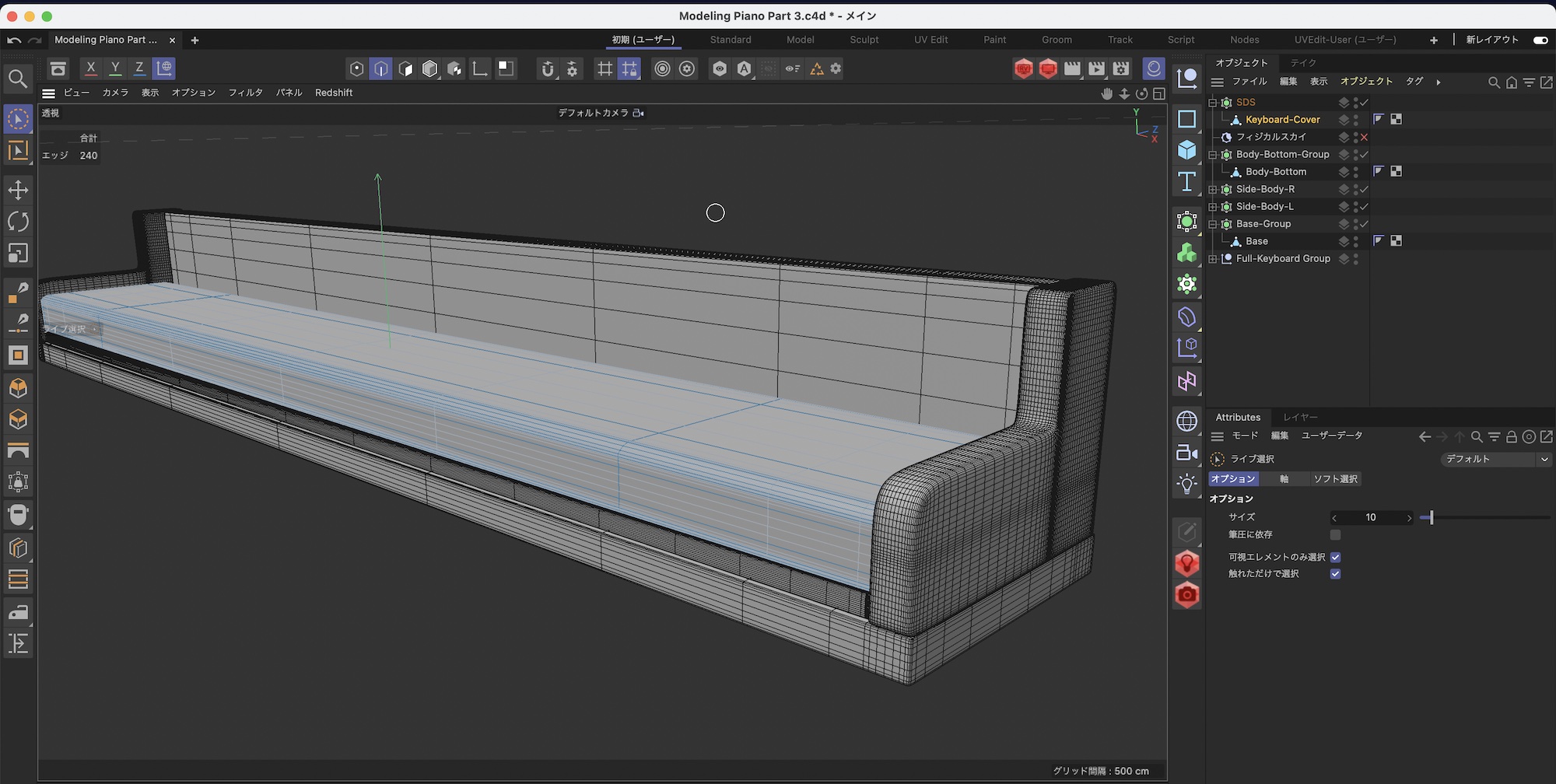1556x784 pixels.
Task: Add a Cube primitive object
Action: 1186,150
